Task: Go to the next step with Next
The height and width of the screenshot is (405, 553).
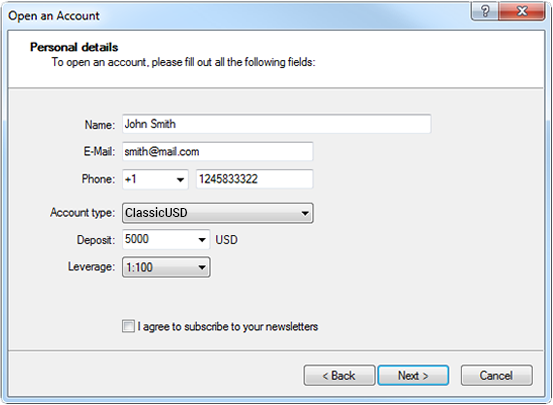Action: click(413, 375)
